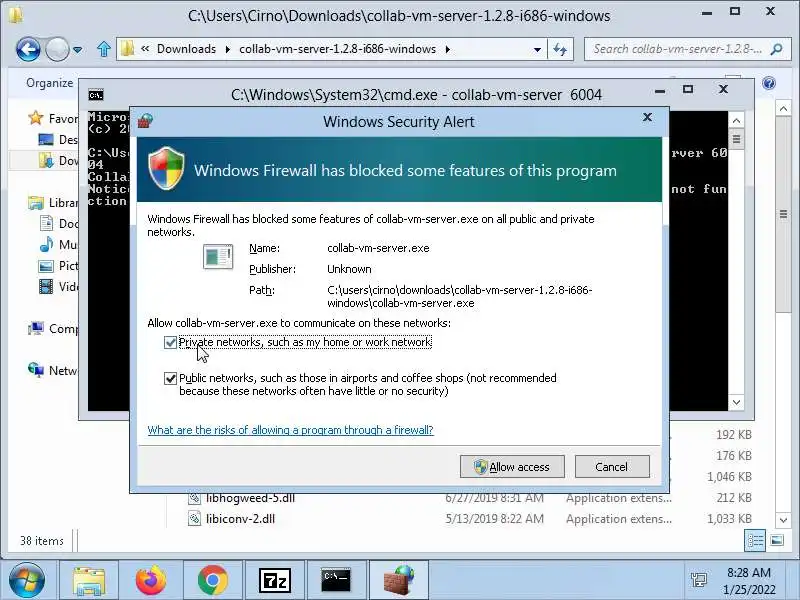Click the Downloads breadcrumb in address bar
This screenshot has height=600, width=800.
(186, 49)
